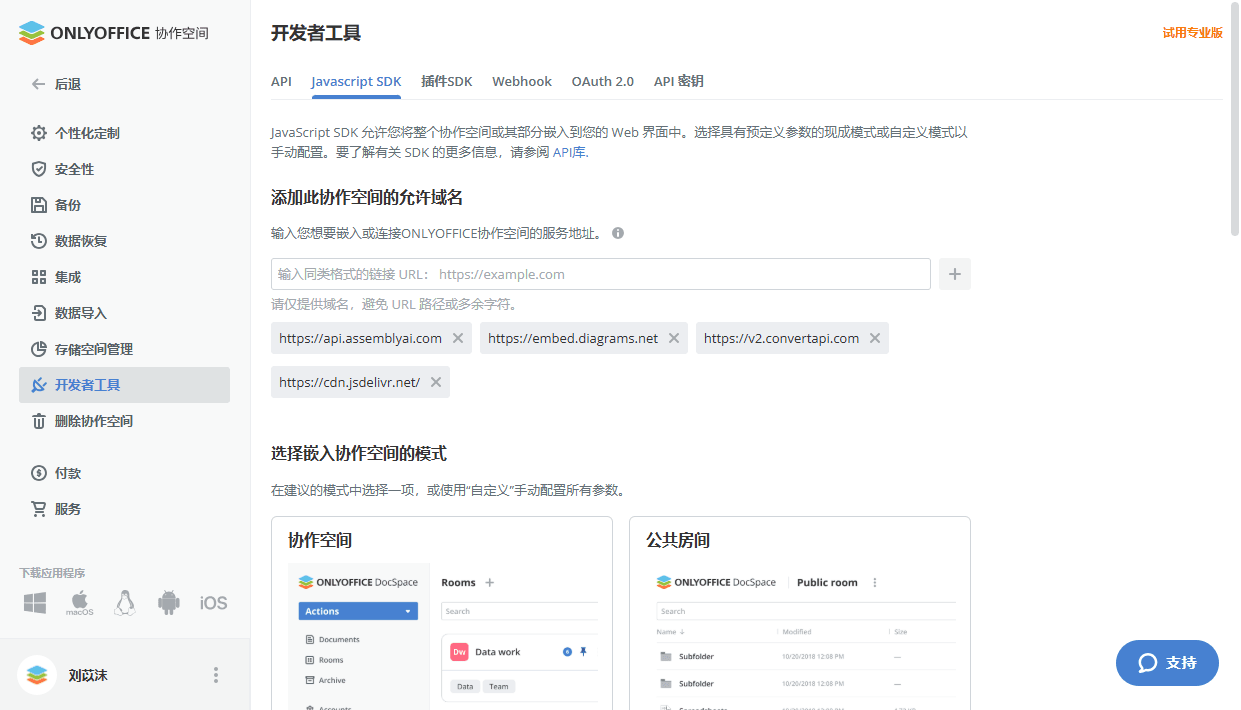1241x710 pixels.
Task: Switch to the API 密钥 tab
Action: coord(679,82)
